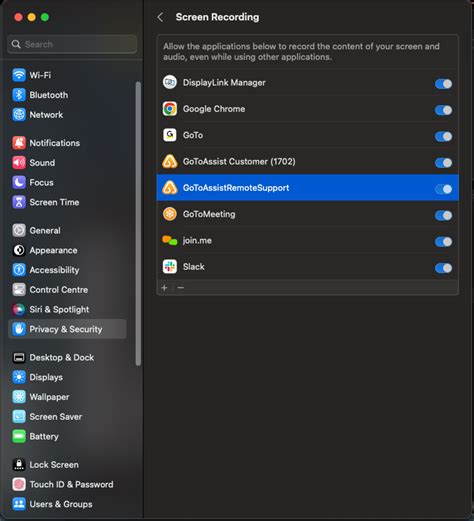Select the GoToAssistRemoteSupport row text

click(x=236, y=188)
